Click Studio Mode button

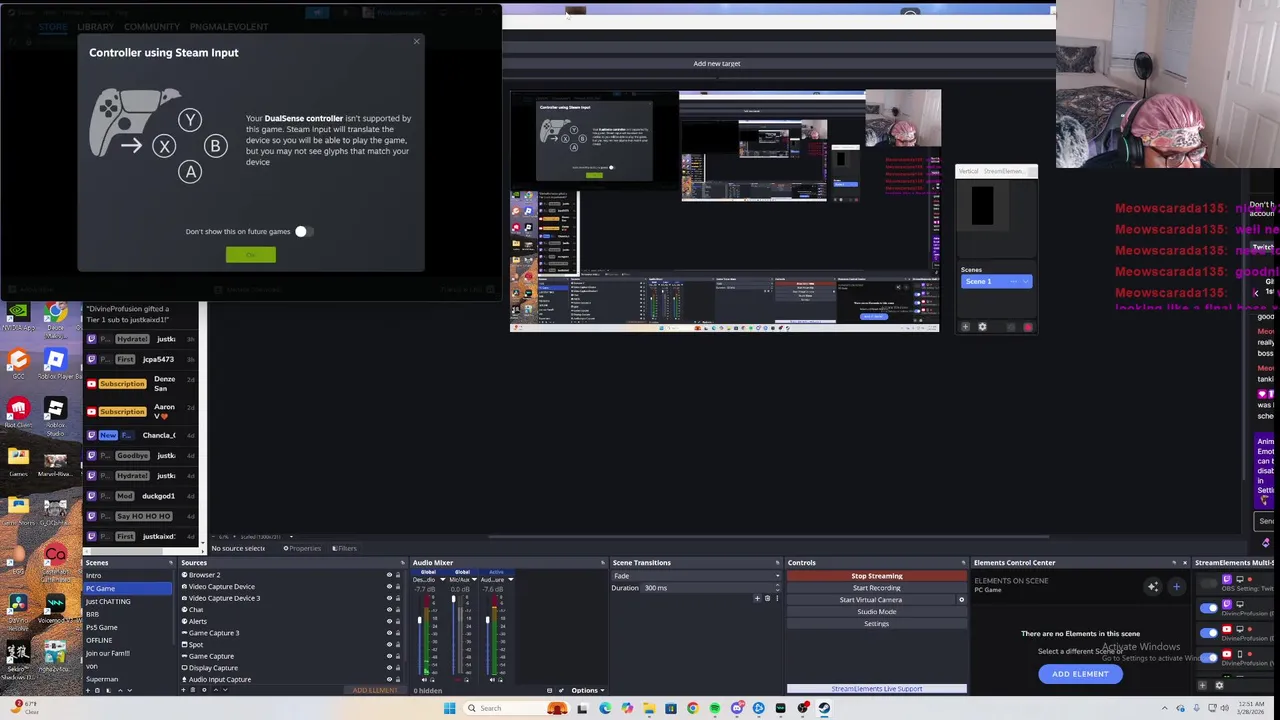876,612
